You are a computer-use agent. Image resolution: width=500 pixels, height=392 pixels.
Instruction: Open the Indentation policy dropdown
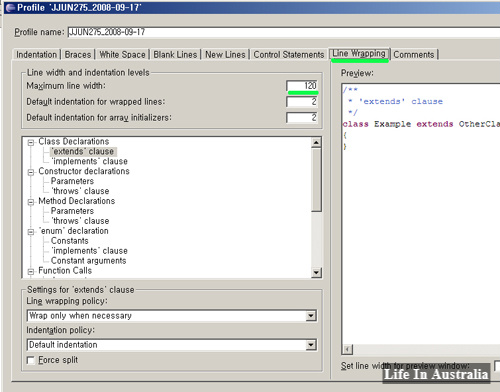click(x=311, y=345)
